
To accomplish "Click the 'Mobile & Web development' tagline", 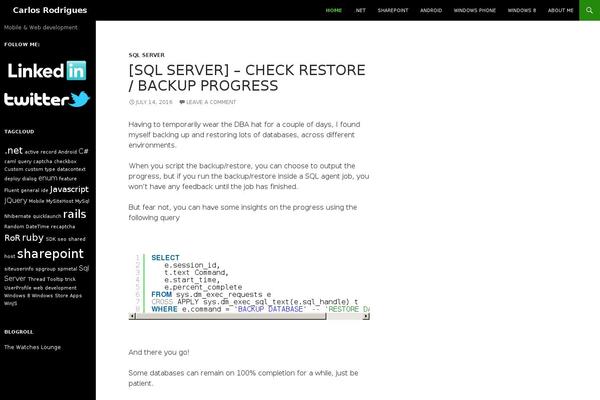I will pos(41,28).
